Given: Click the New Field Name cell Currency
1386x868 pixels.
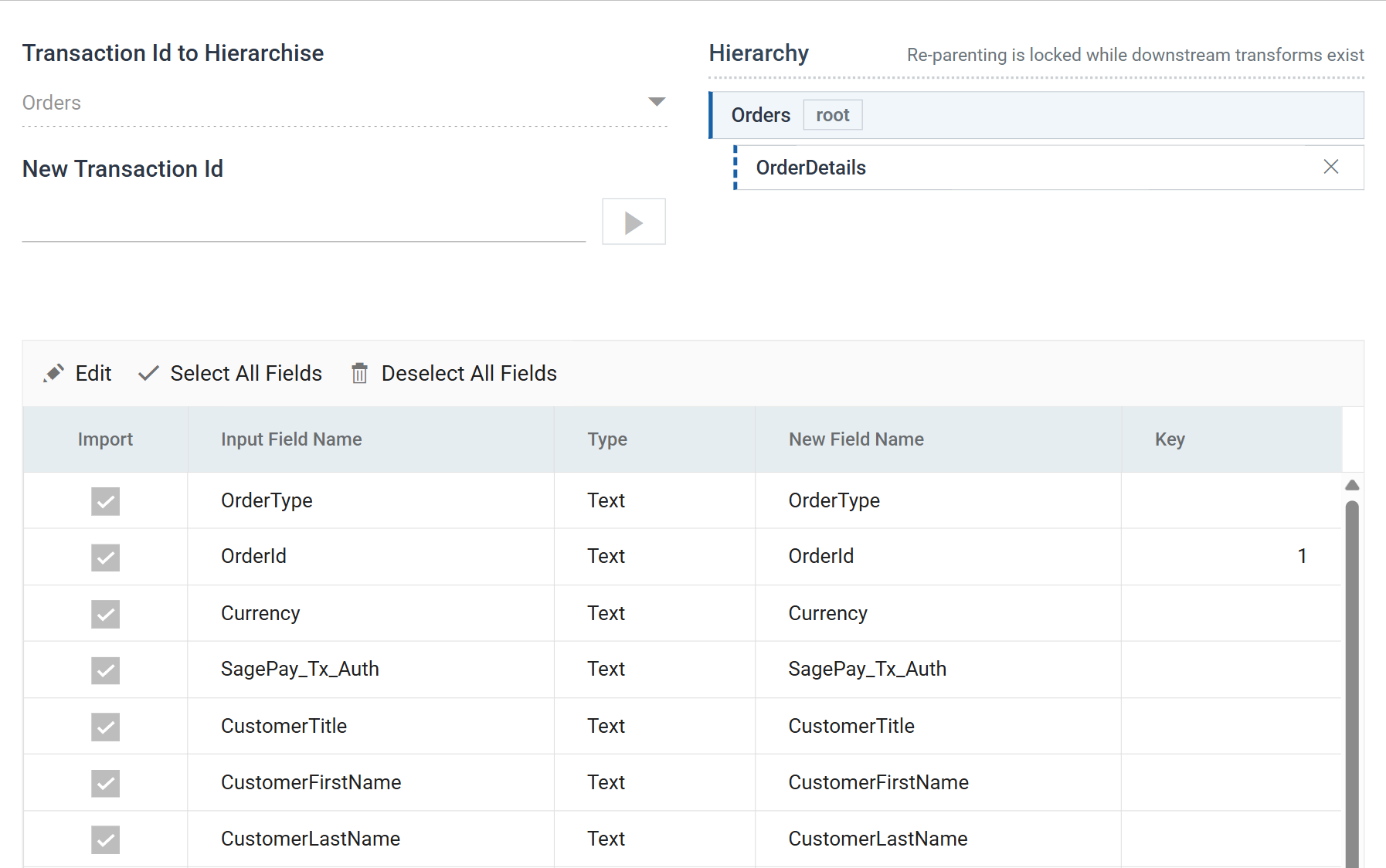Looking at the screenshot, I should (x=938, y=613).
